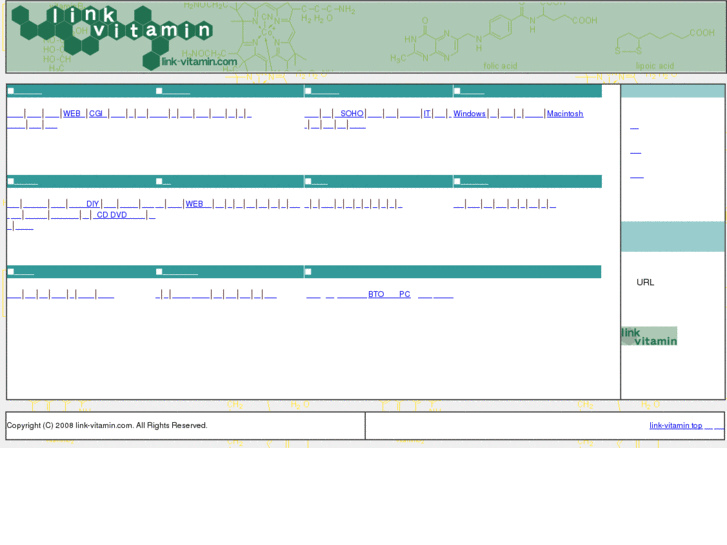
Task: Open the small link vitamin banner image
Action: pyautogui.click(x=649, y=336)
